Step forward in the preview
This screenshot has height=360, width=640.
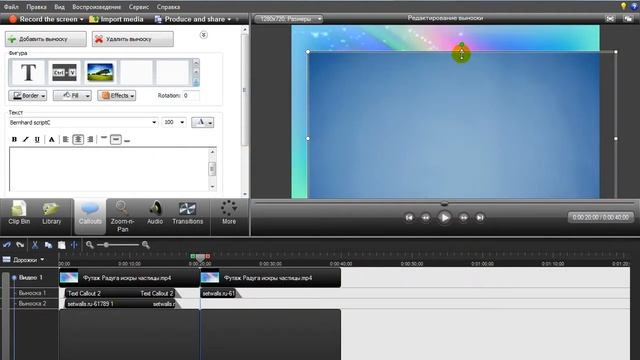463,218
